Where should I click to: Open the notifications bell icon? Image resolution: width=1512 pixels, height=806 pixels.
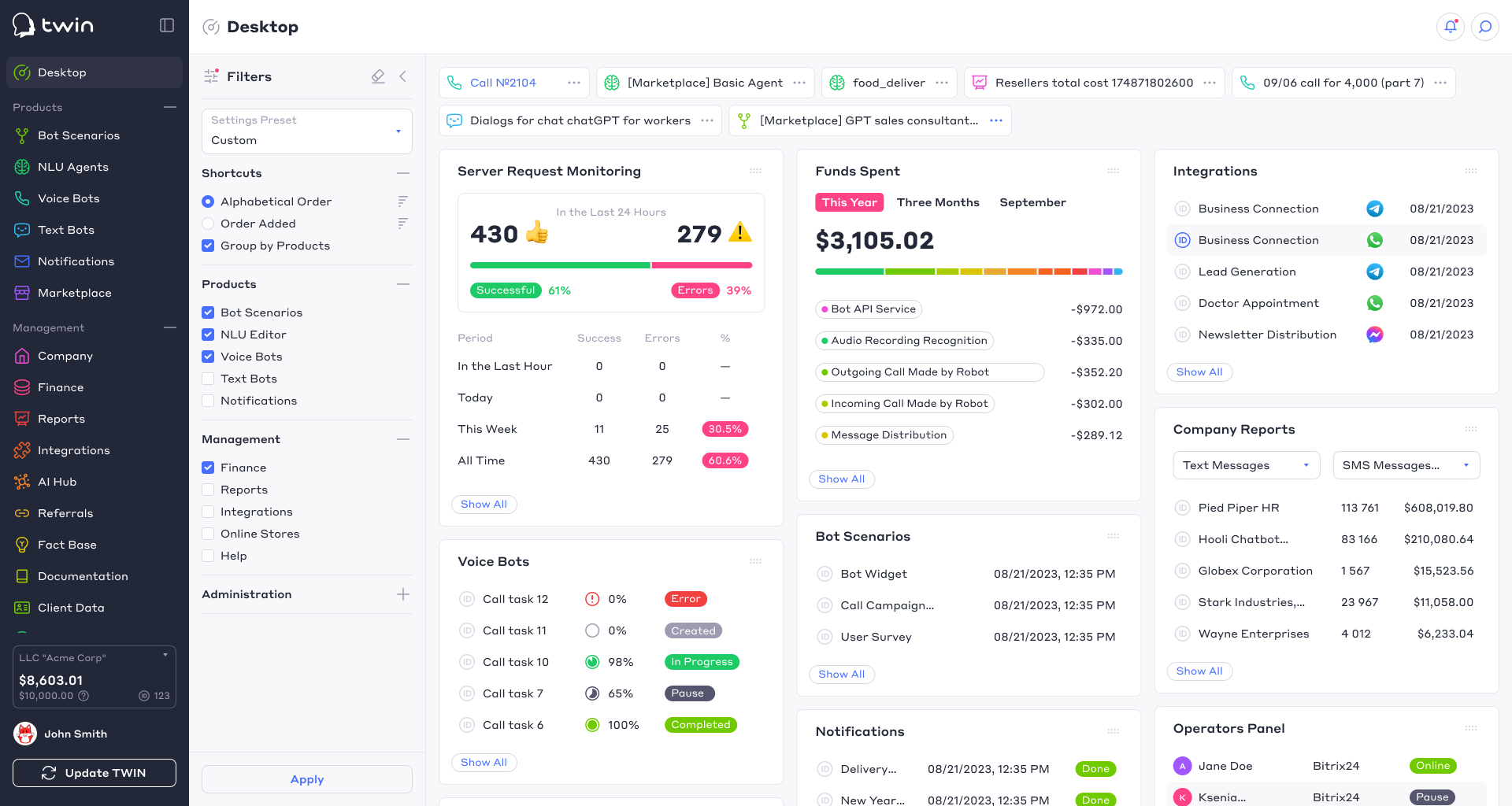point(1451,27)
